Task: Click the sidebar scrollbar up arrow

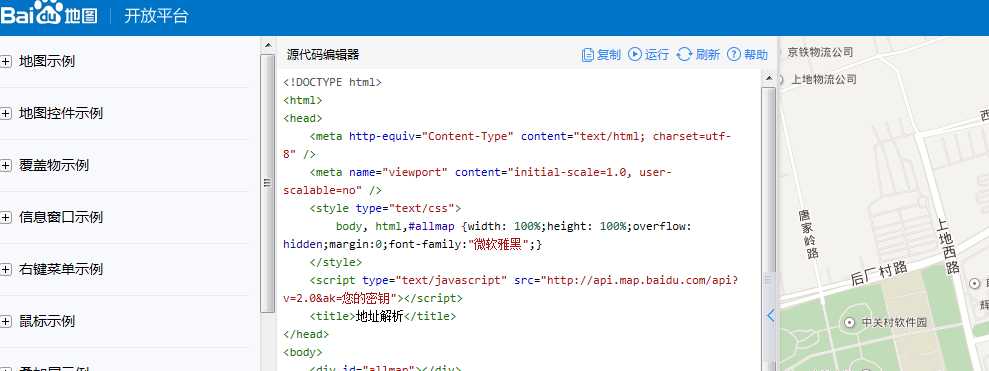Action: (267, 45)
